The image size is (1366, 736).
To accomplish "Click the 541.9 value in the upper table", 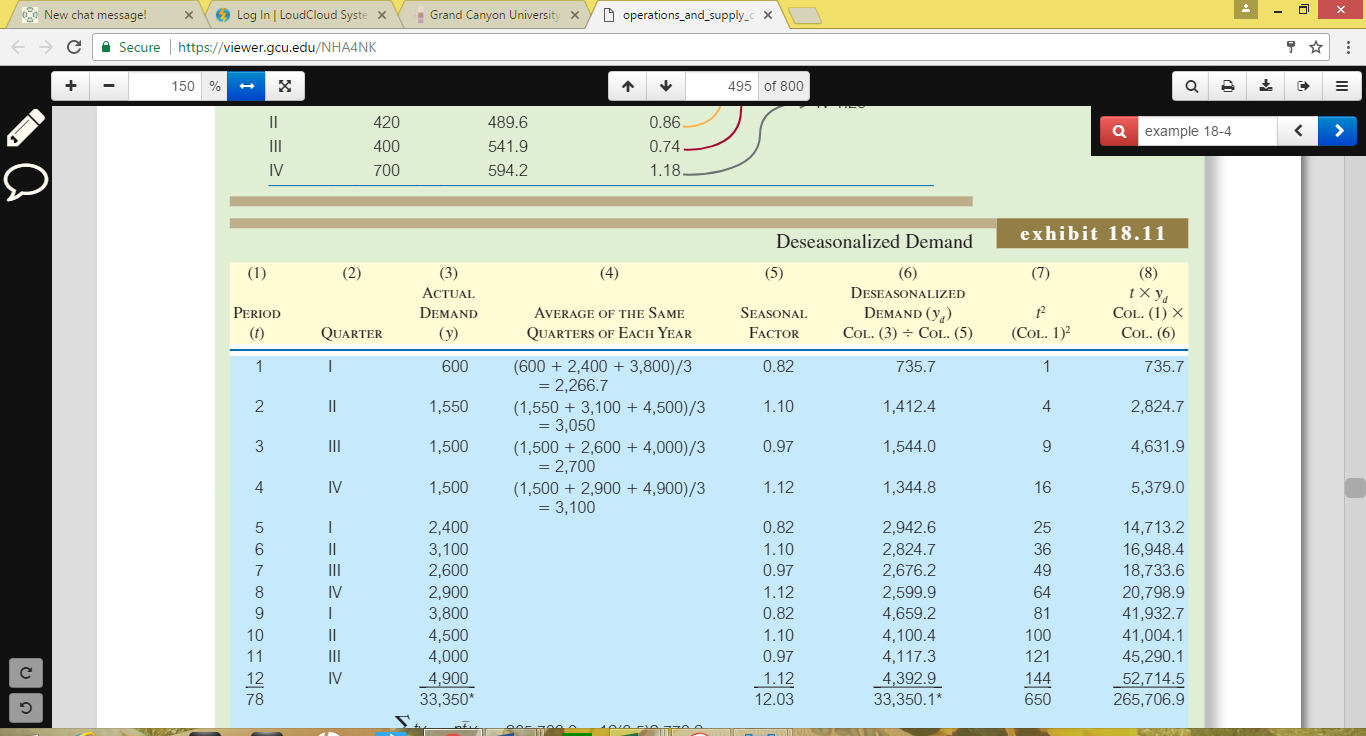I will pos(508,146).
